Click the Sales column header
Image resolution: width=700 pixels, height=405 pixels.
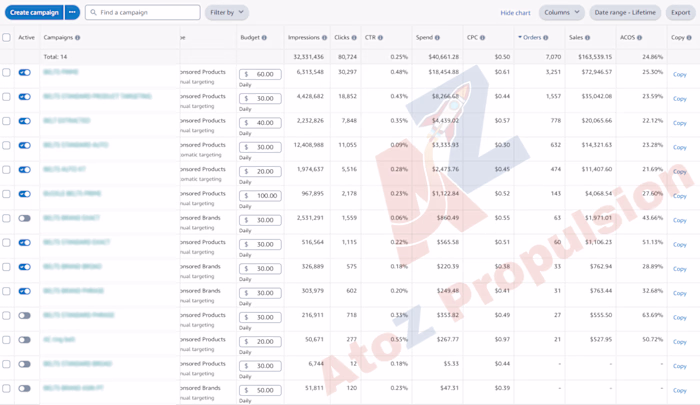pyautogui.click(x=576, y=38)
